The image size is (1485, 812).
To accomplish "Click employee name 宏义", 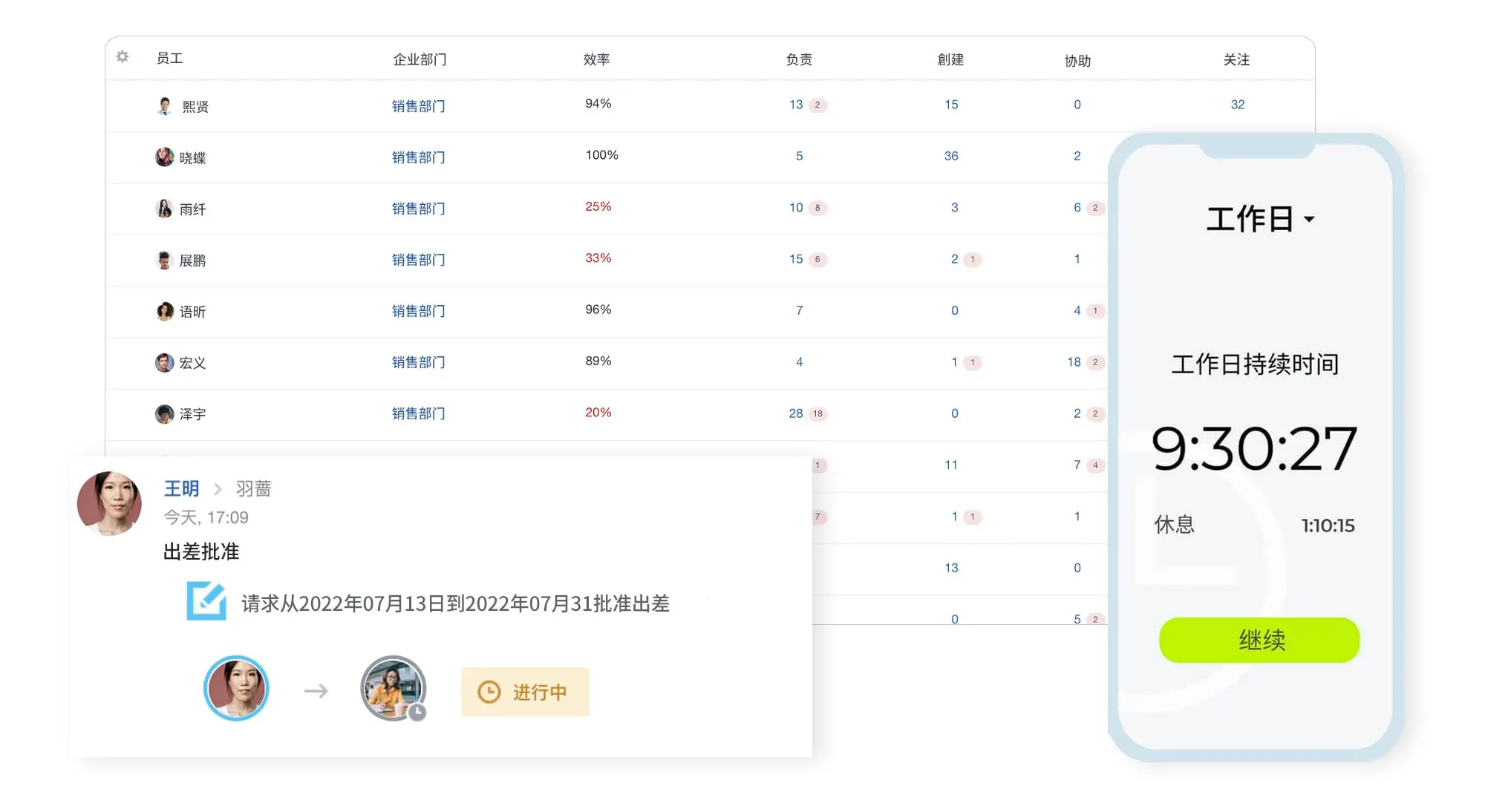I will click(x=193, y=363).
